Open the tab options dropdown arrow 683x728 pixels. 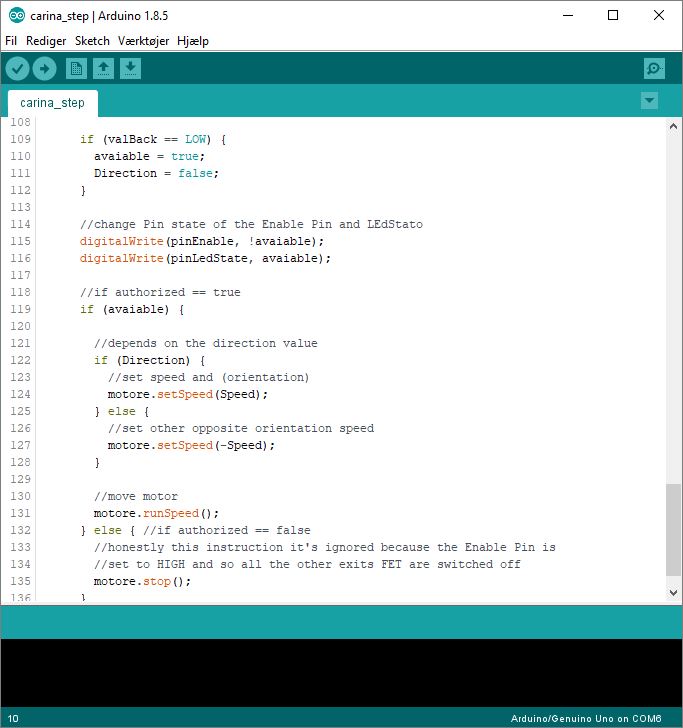649,100
